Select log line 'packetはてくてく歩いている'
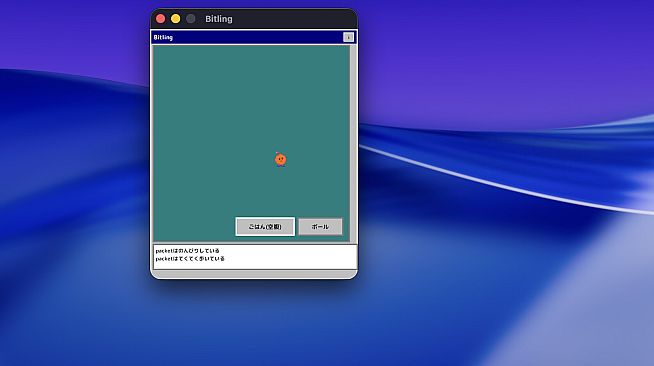Image resolution: width=654 pixels, height=366 pixels. [190, 258]
